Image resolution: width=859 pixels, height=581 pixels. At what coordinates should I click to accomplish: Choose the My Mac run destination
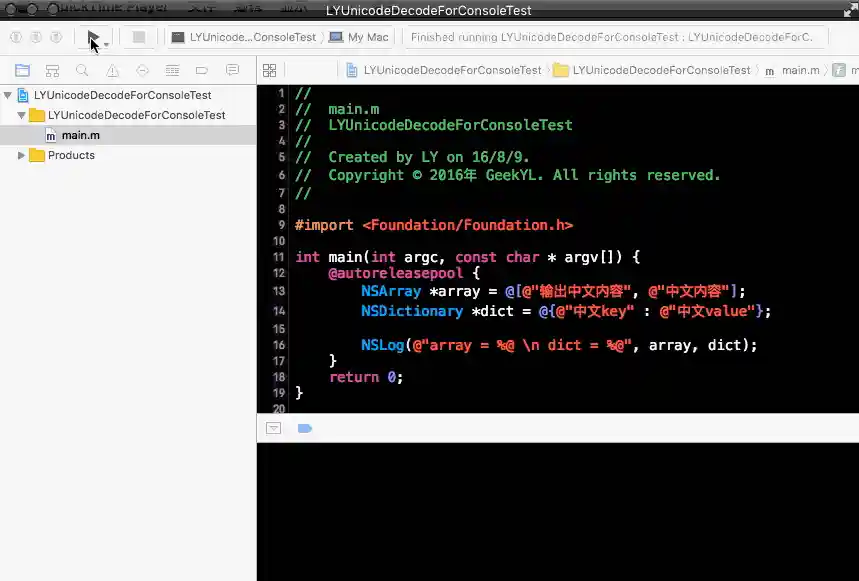coord(367,38)
